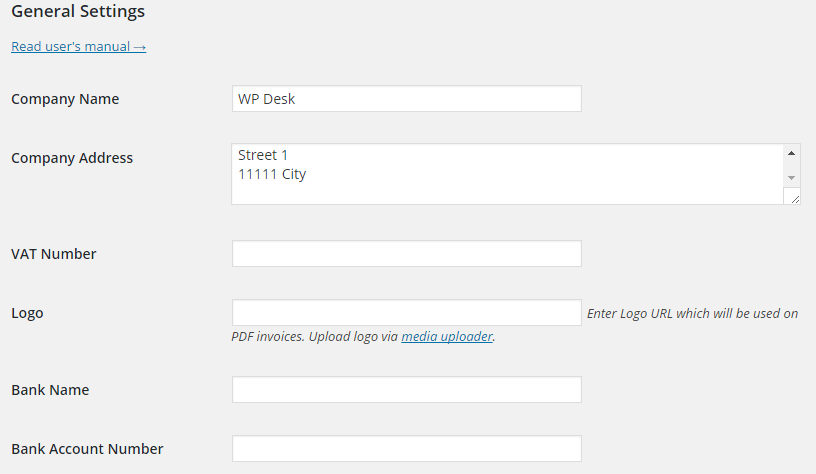Place cursor on the 'Street 1' address line
The image size is (816, 474).
pyautogui.click(x=263, y=155)
